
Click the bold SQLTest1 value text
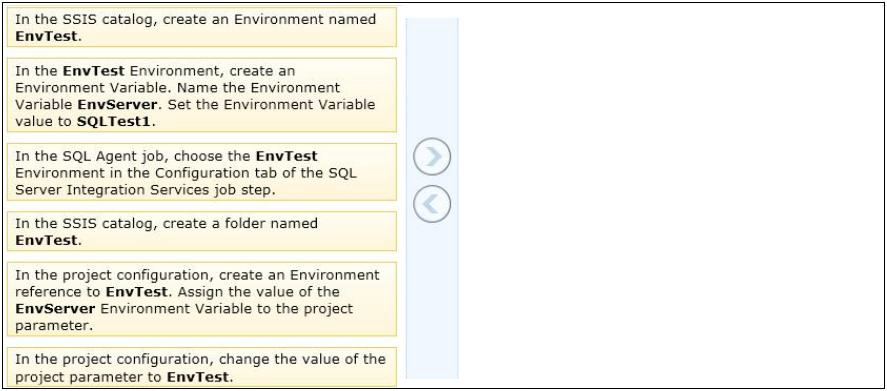[114, 121]
